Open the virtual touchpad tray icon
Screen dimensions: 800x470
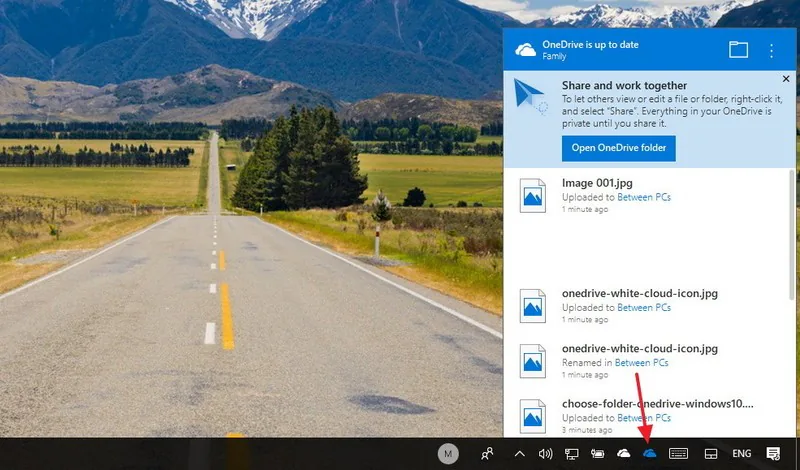[x=711, y=454]
